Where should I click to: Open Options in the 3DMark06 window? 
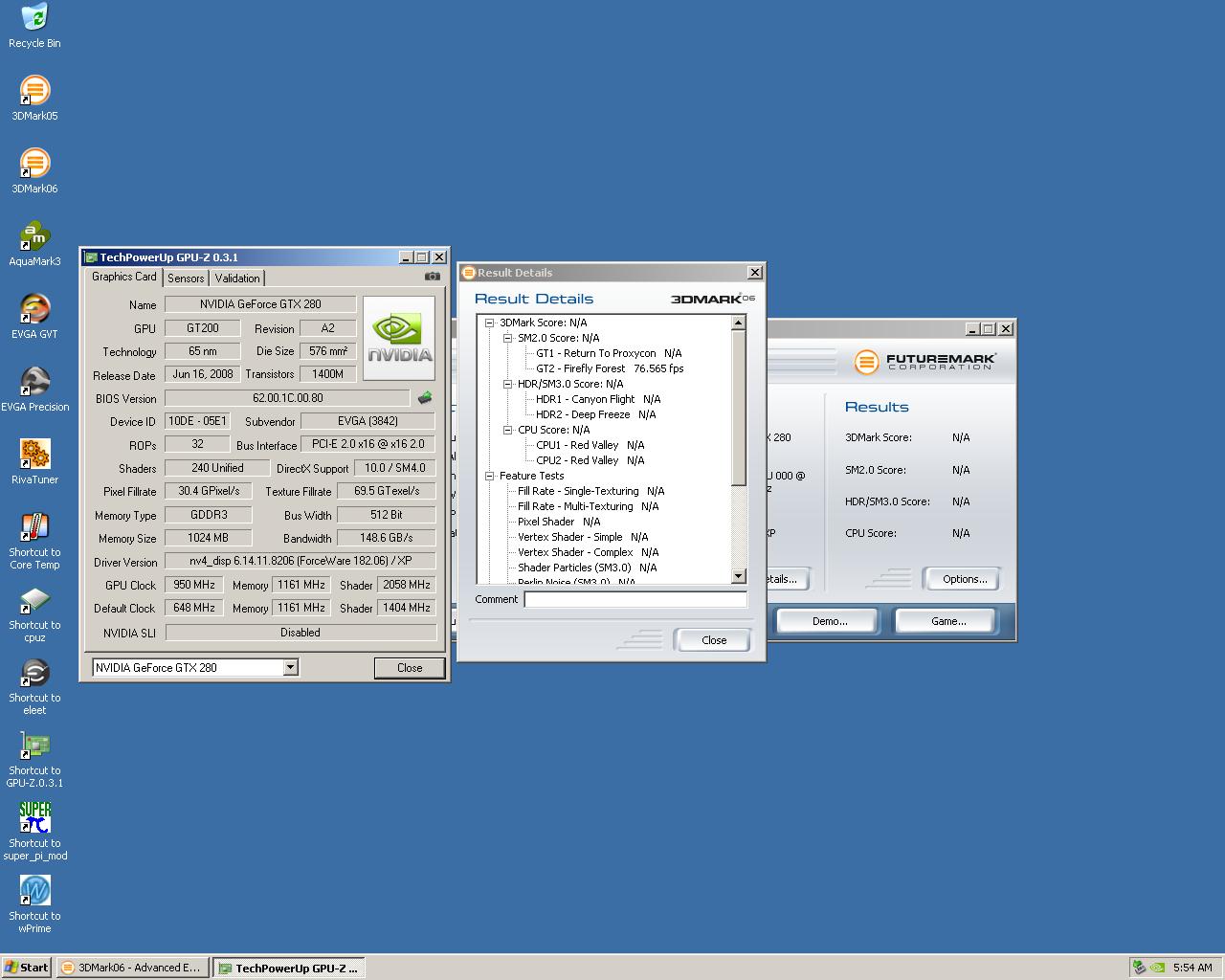click(x=964, y=579)
